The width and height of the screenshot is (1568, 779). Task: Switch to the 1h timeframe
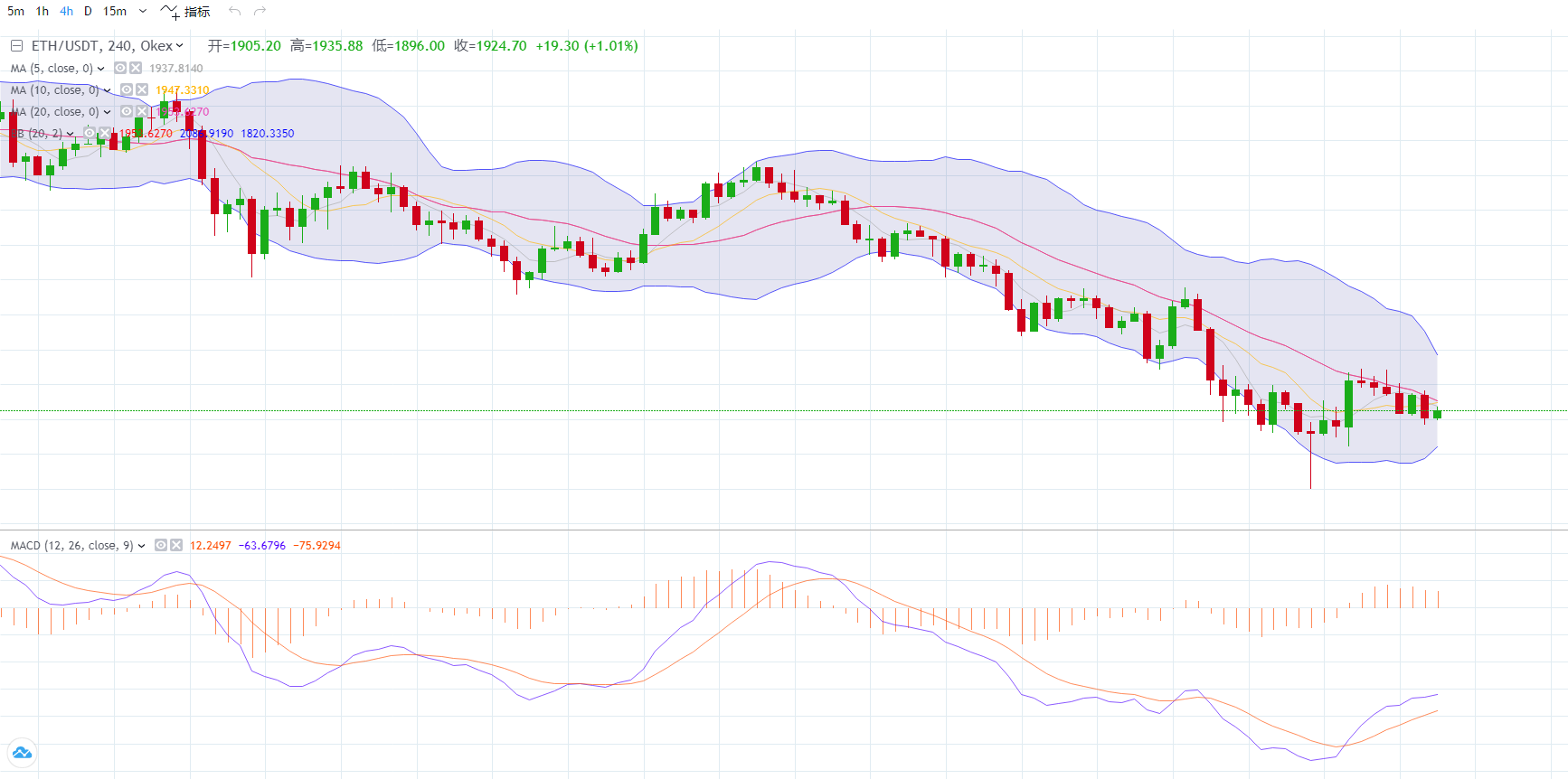[43, 11]
